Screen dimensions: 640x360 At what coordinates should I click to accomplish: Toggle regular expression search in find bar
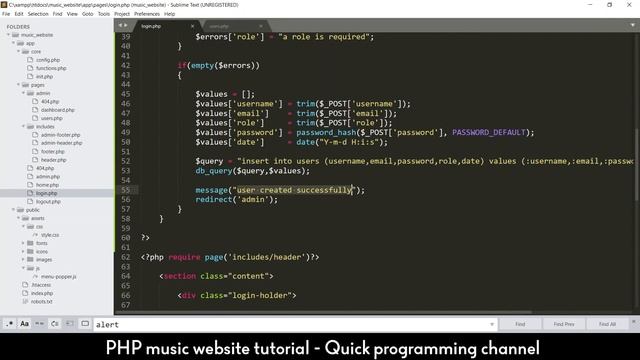point(9,324)
